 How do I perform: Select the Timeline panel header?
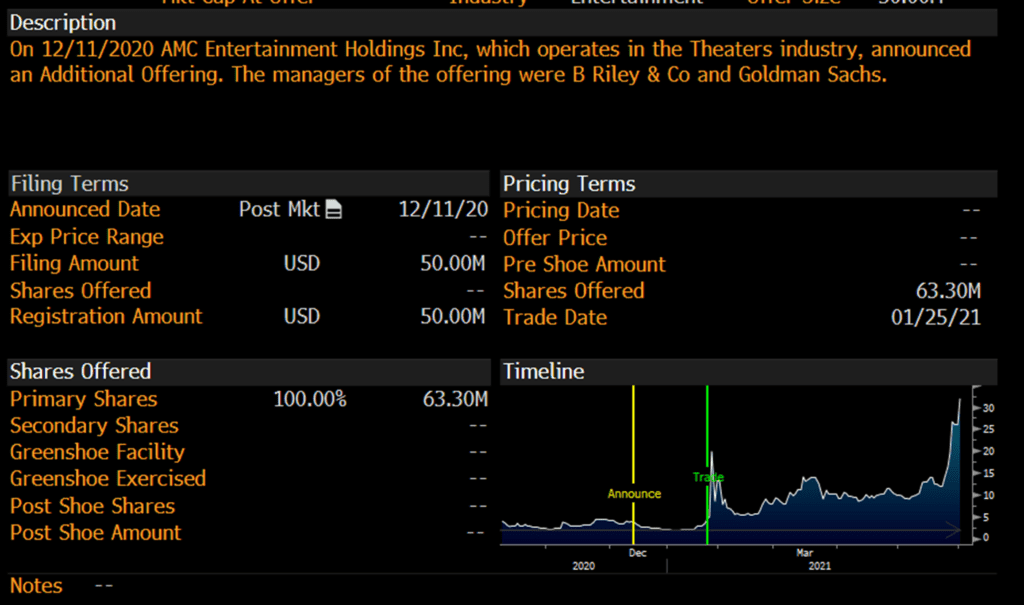coord(543,371)
